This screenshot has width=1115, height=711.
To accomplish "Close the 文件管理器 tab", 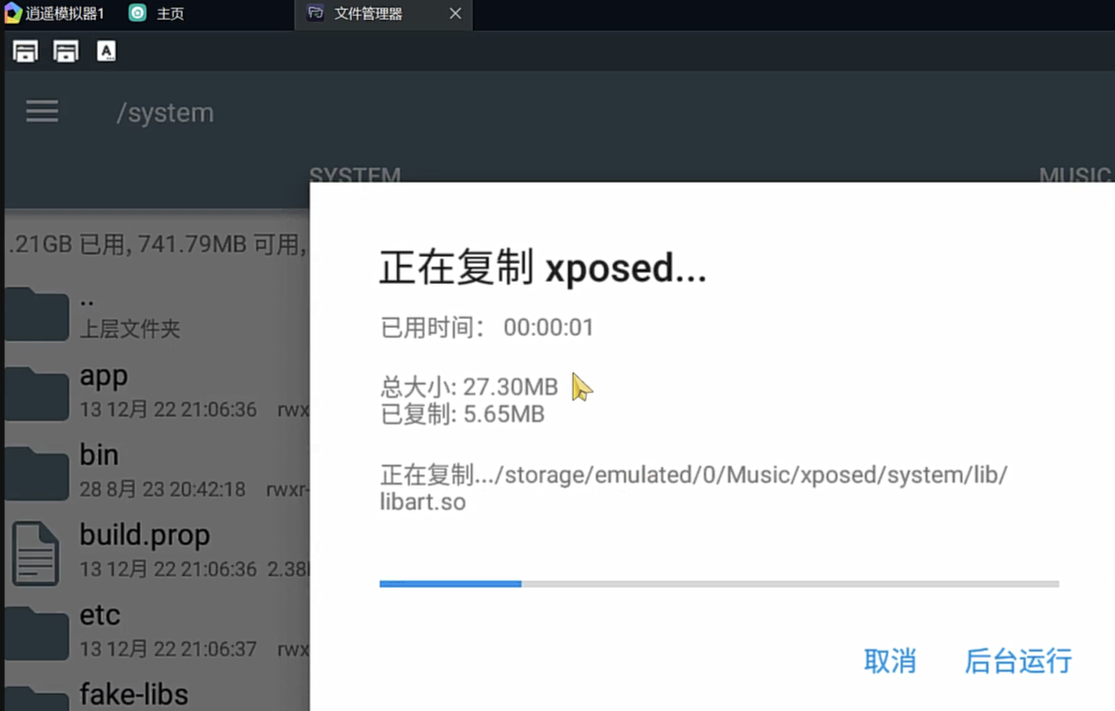I will coord(455,14).
